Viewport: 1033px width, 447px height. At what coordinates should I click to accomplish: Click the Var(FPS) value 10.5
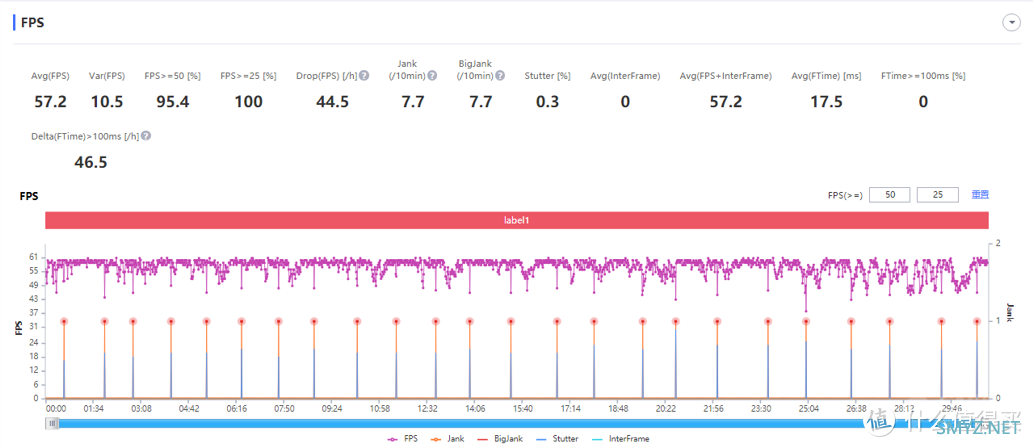(106, 101)
